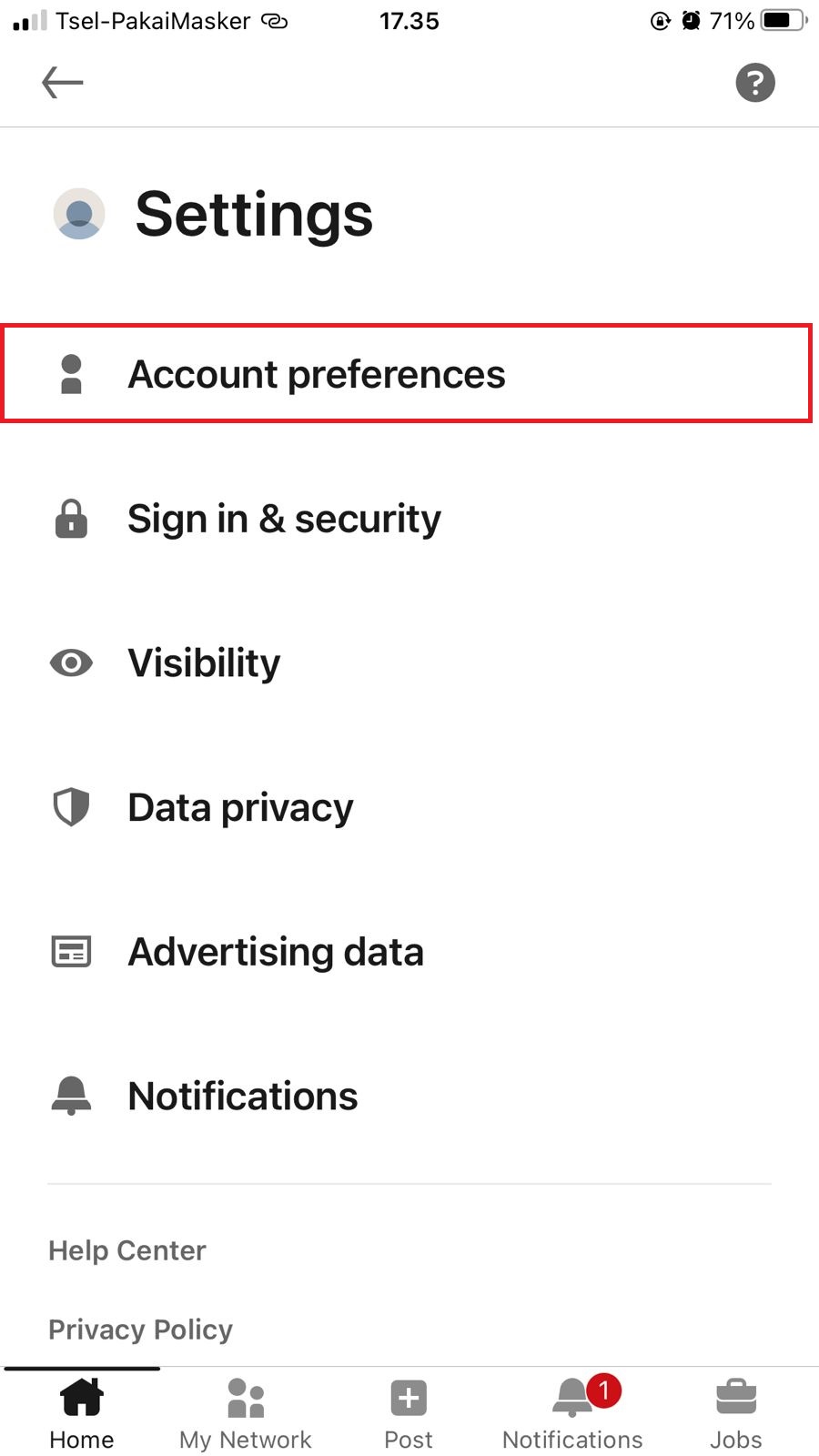The width and height of the screenshot is (819, 1456).
Task: Create a new post via Post tab
Action: point(409,1414)
